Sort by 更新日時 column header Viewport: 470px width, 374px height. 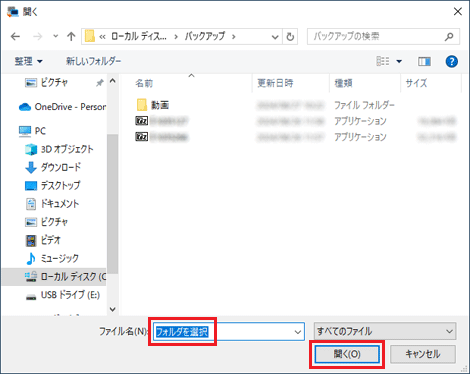(275, 83)
